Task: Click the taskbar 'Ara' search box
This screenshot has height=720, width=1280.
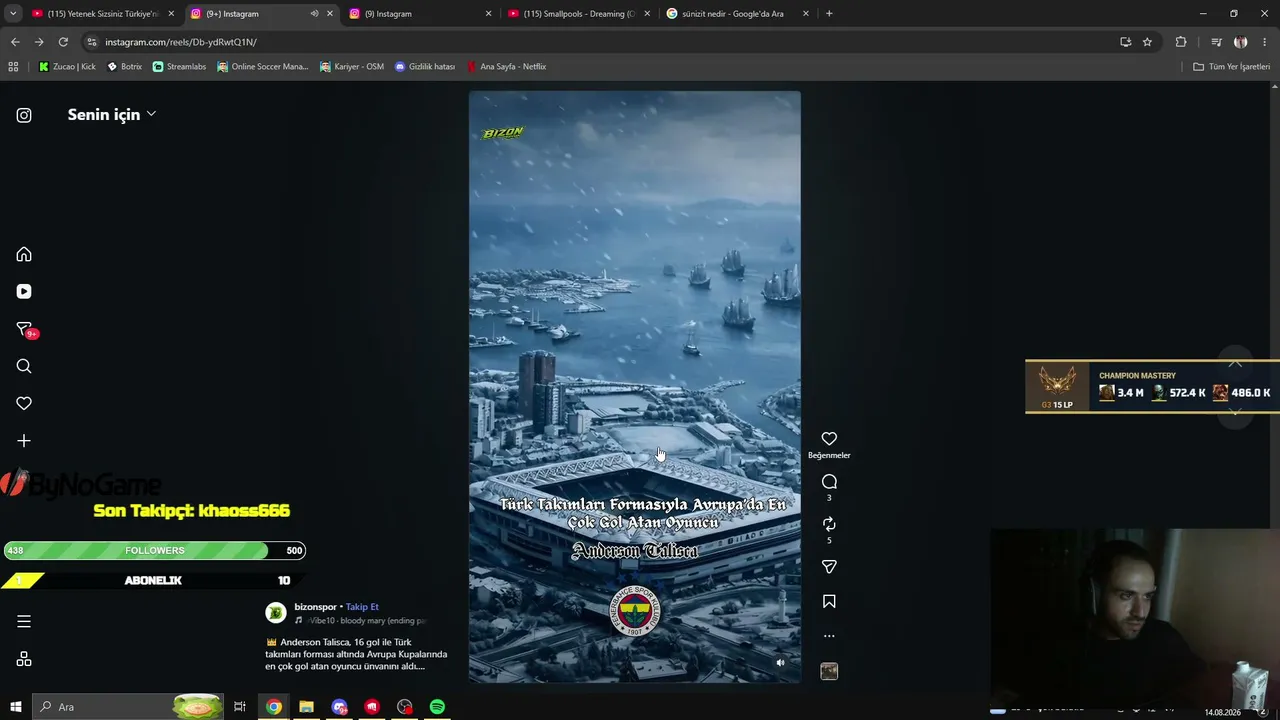Action: pos(127,707)
